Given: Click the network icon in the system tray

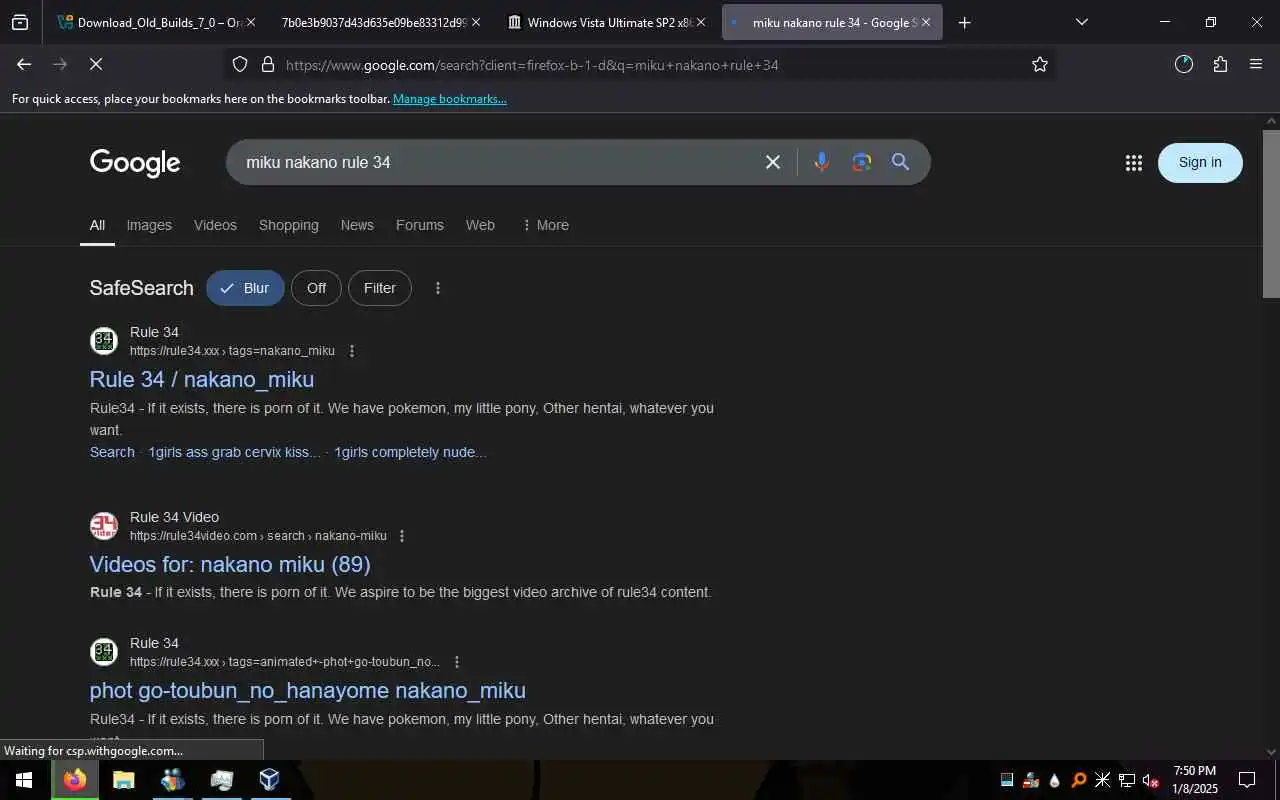Looking at the screenshot, I should tap(1126, 780).
